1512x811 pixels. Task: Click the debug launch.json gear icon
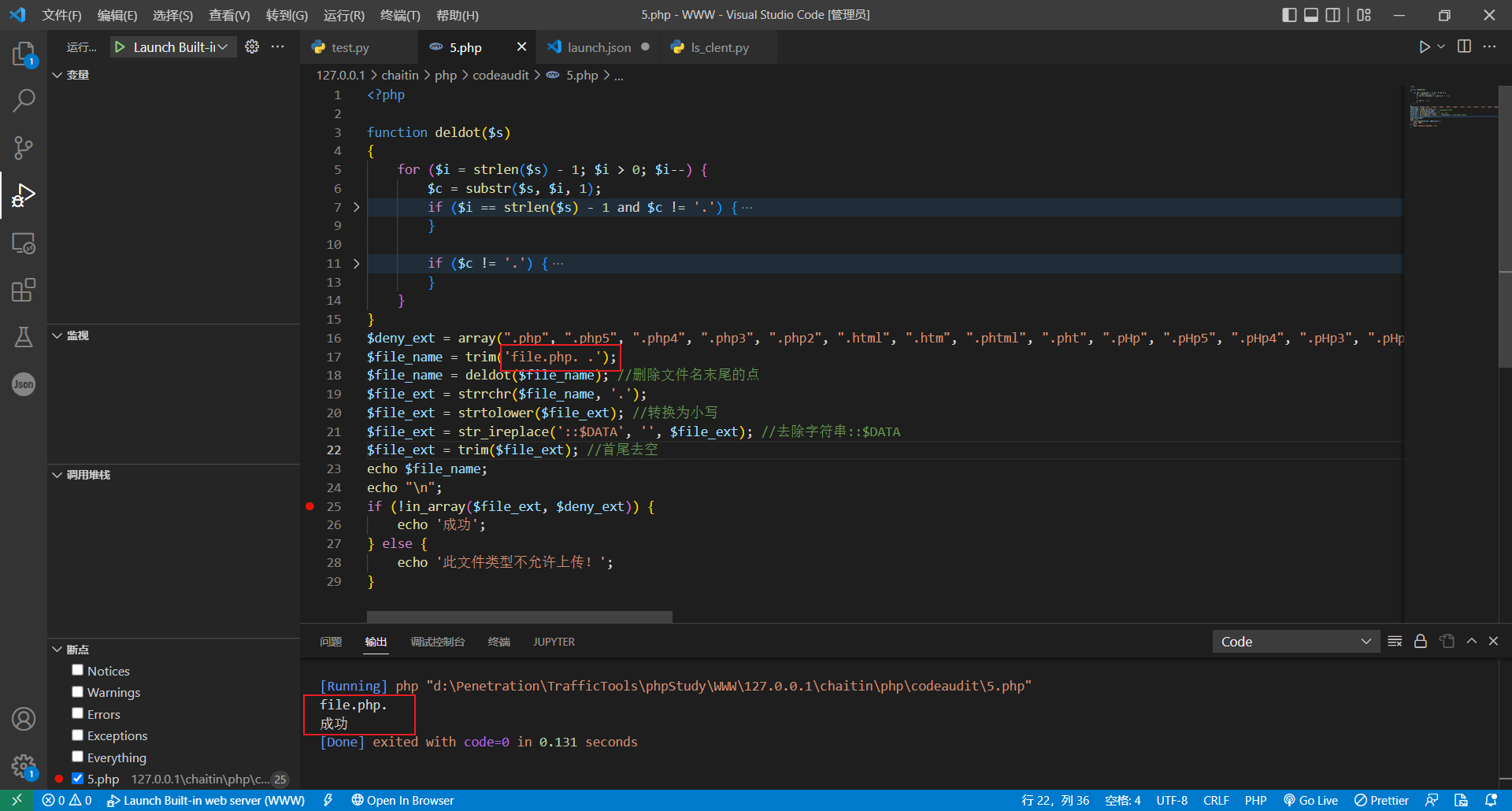point(252,47)
